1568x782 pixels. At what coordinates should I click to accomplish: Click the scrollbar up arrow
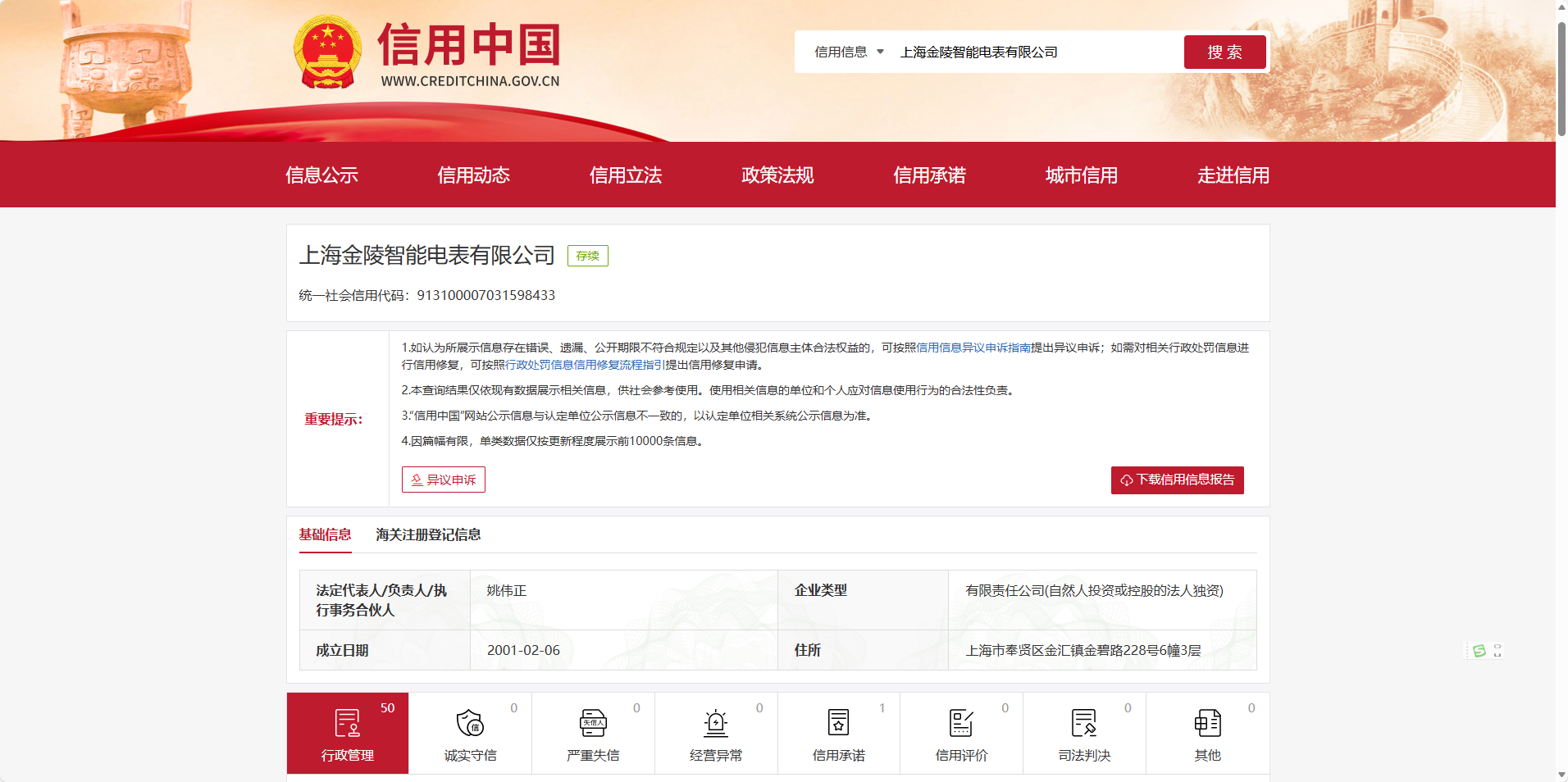[1561, 7]
